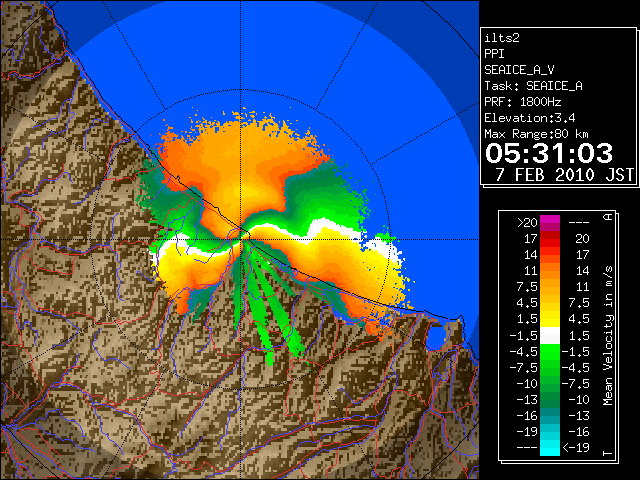Click the 'Task: SEAICE_A' line

[x=533, y=86]
